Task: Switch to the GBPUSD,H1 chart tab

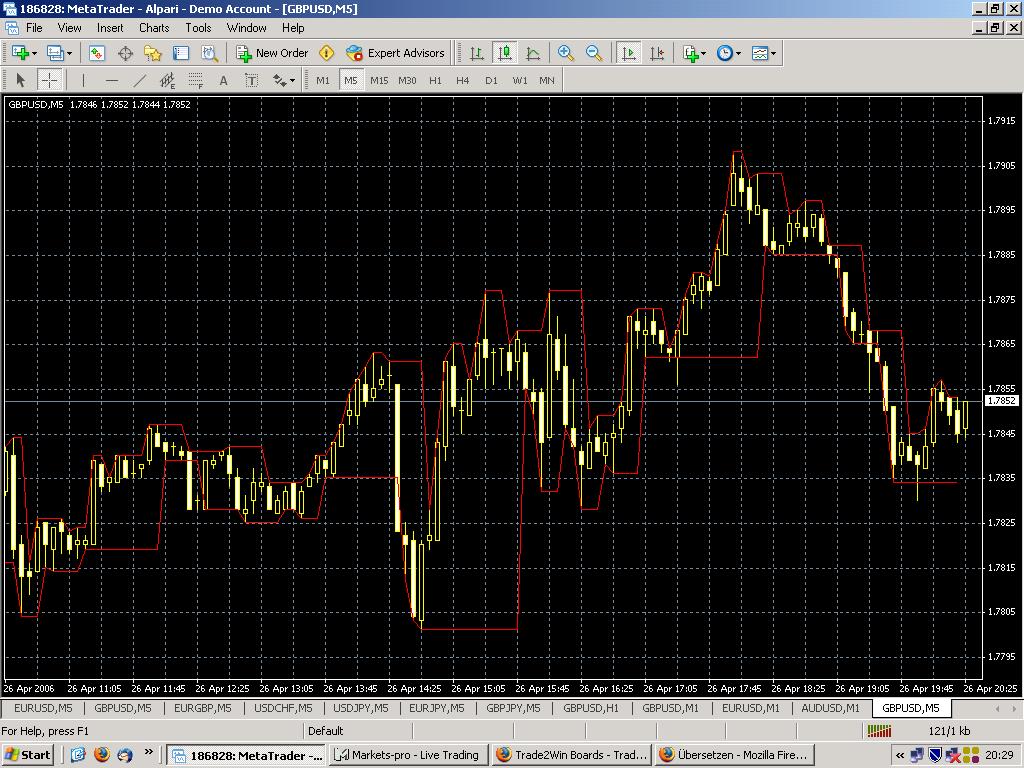Action: coord(591,708)
